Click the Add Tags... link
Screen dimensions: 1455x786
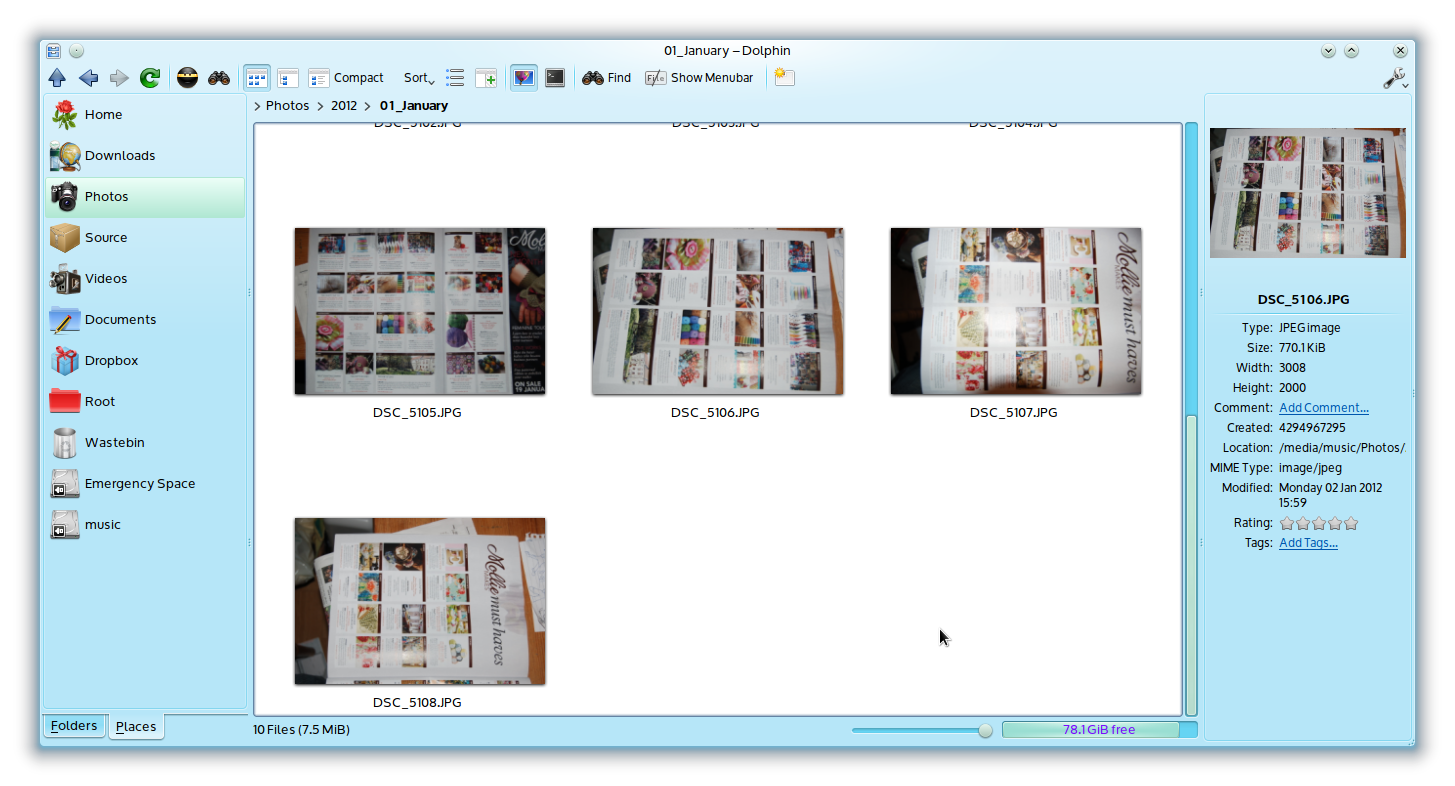(1308, 543)
